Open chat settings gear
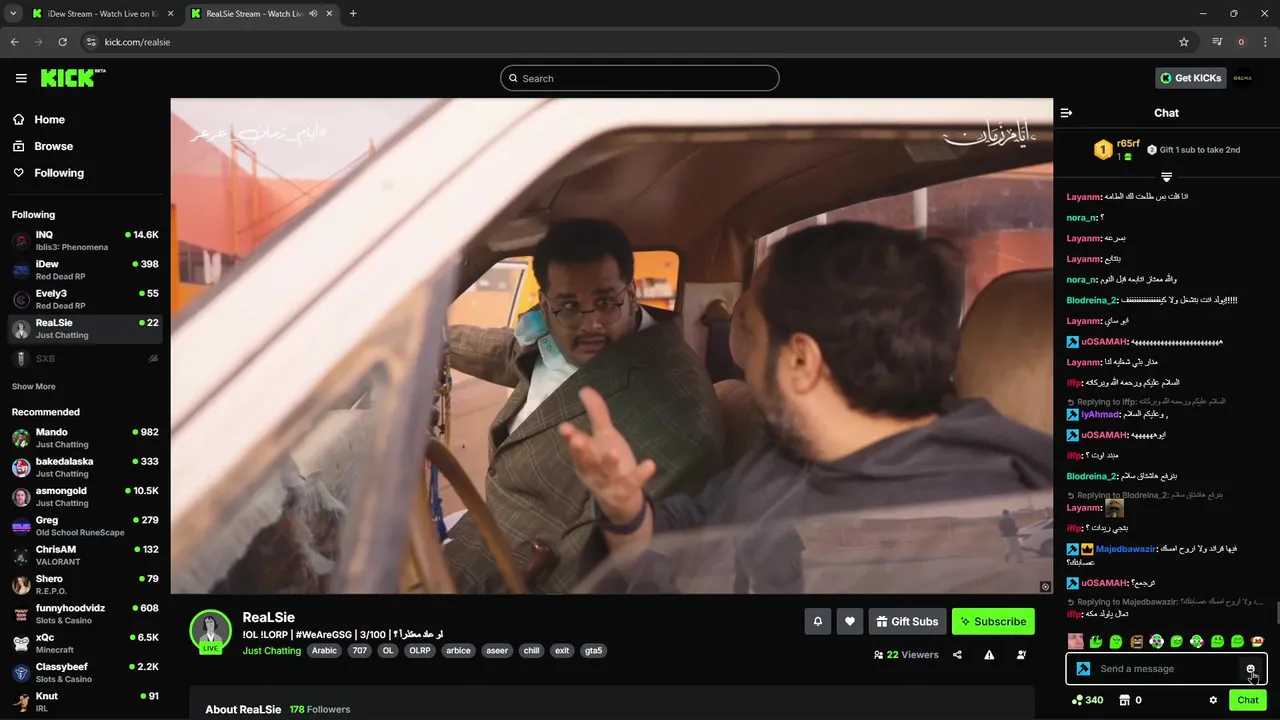Viewport: 1280px width, 720px height. coord(1213,700)
